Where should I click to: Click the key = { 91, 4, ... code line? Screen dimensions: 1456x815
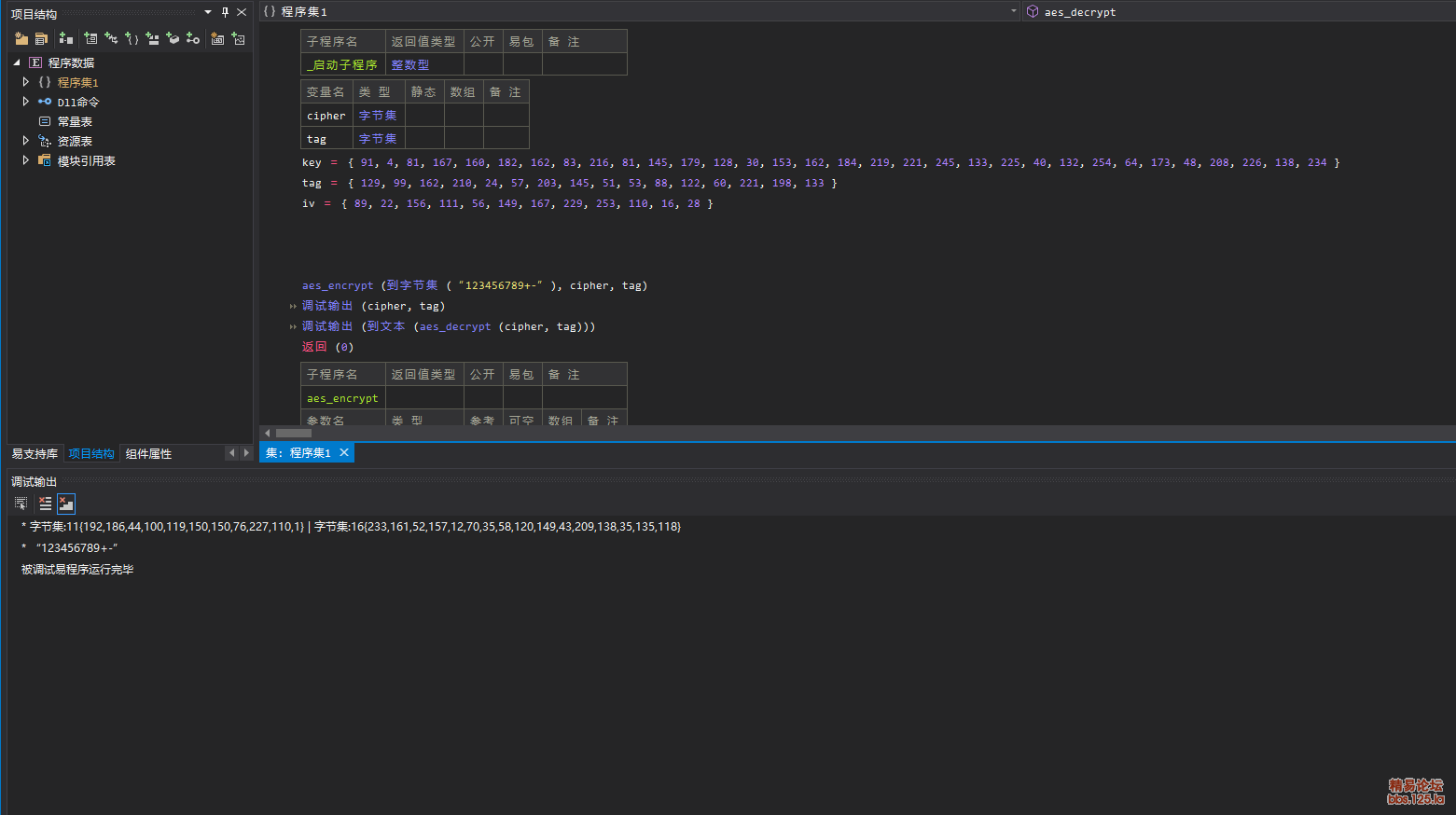[x=821, y=162]
